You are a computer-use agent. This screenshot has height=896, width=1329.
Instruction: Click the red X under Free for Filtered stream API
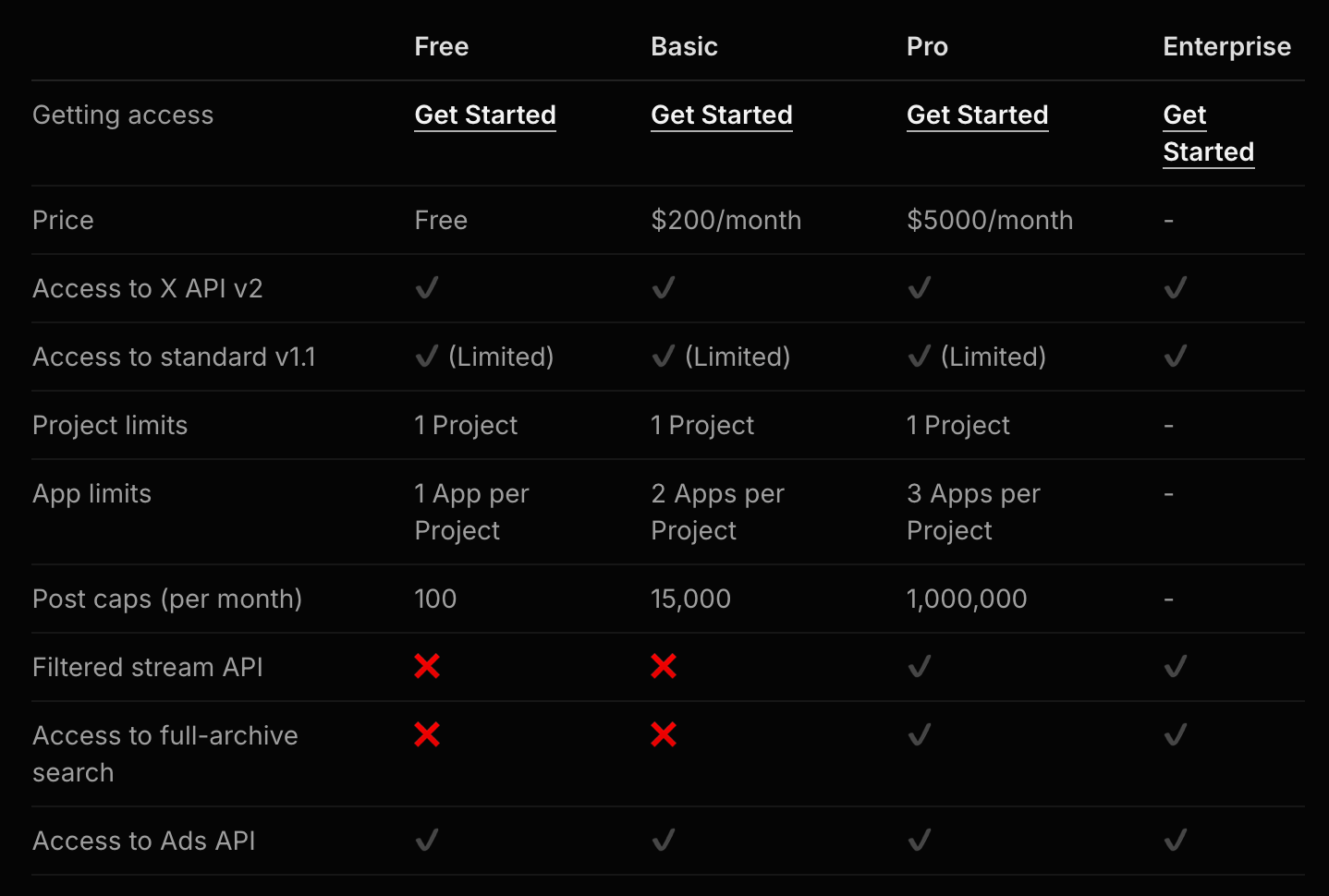426,666
